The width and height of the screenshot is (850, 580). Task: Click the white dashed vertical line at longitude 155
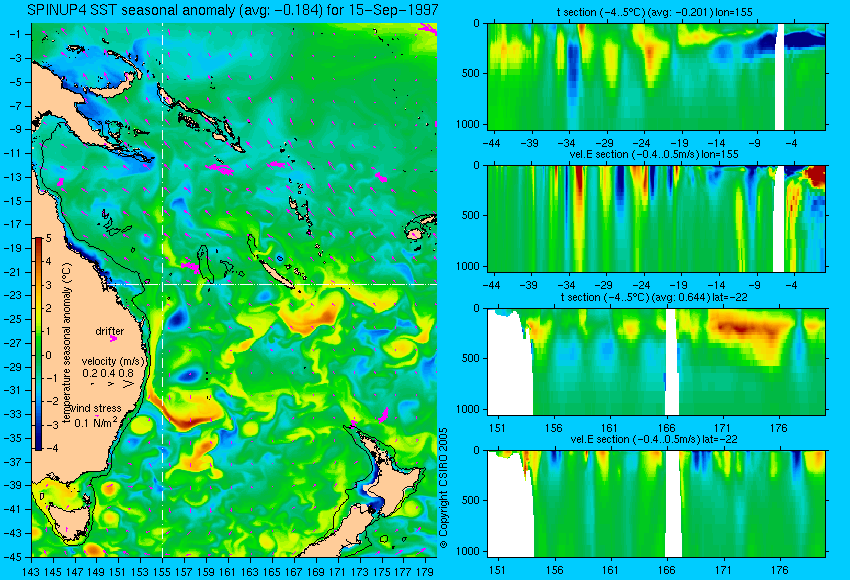(x=163, y=290)
